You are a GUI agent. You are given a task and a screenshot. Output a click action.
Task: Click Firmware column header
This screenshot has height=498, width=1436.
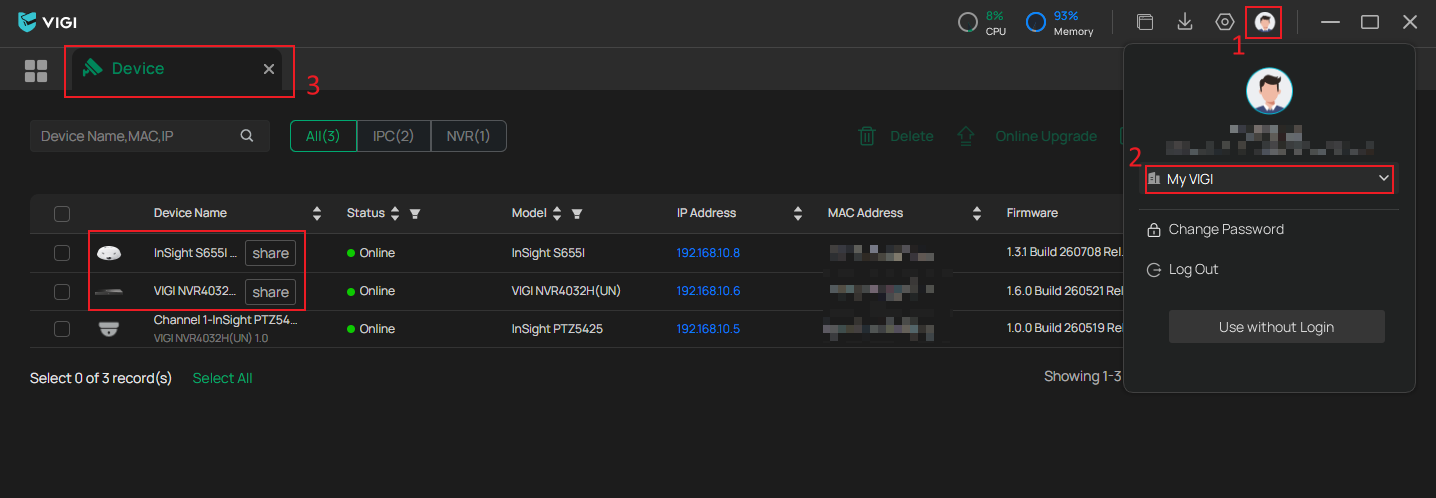coord(1032,213)
